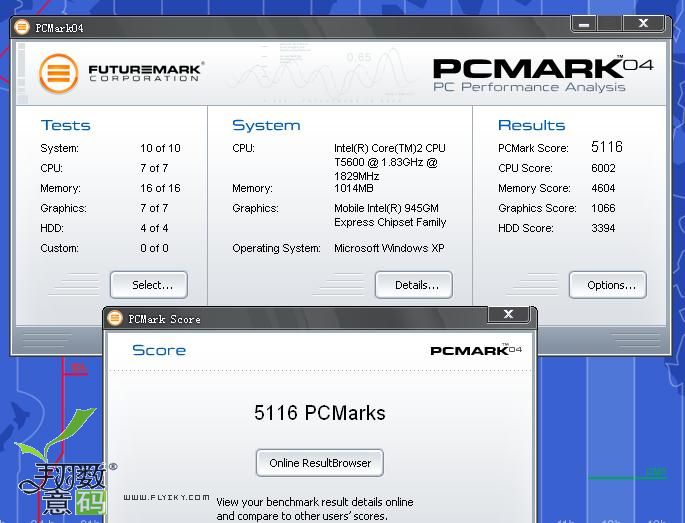Click the PCMark Score: label
The height and width of the screenshot is (523, 685).
coord(533,148)
